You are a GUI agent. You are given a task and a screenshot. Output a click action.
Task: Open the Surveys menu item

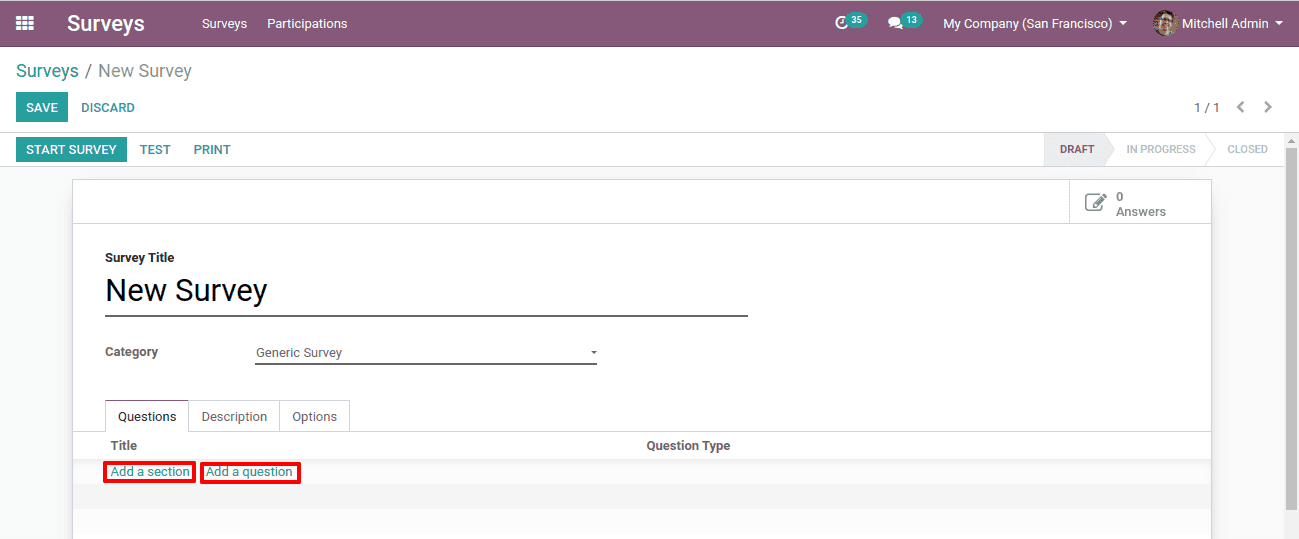224,23
